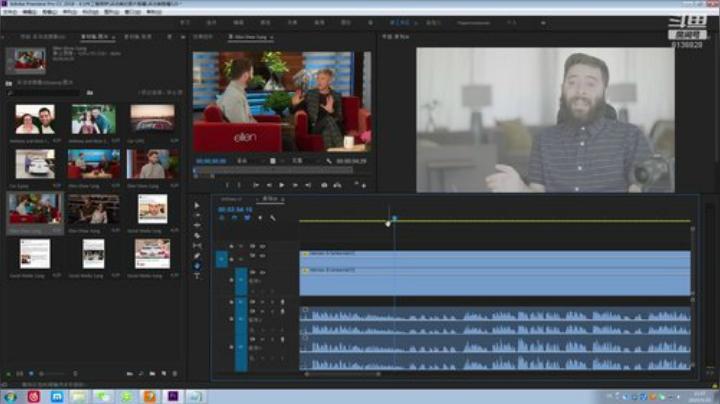The image size is (720, 404).
Task: Click the Overwrite button in Source monitor
Action: point(338,185)
